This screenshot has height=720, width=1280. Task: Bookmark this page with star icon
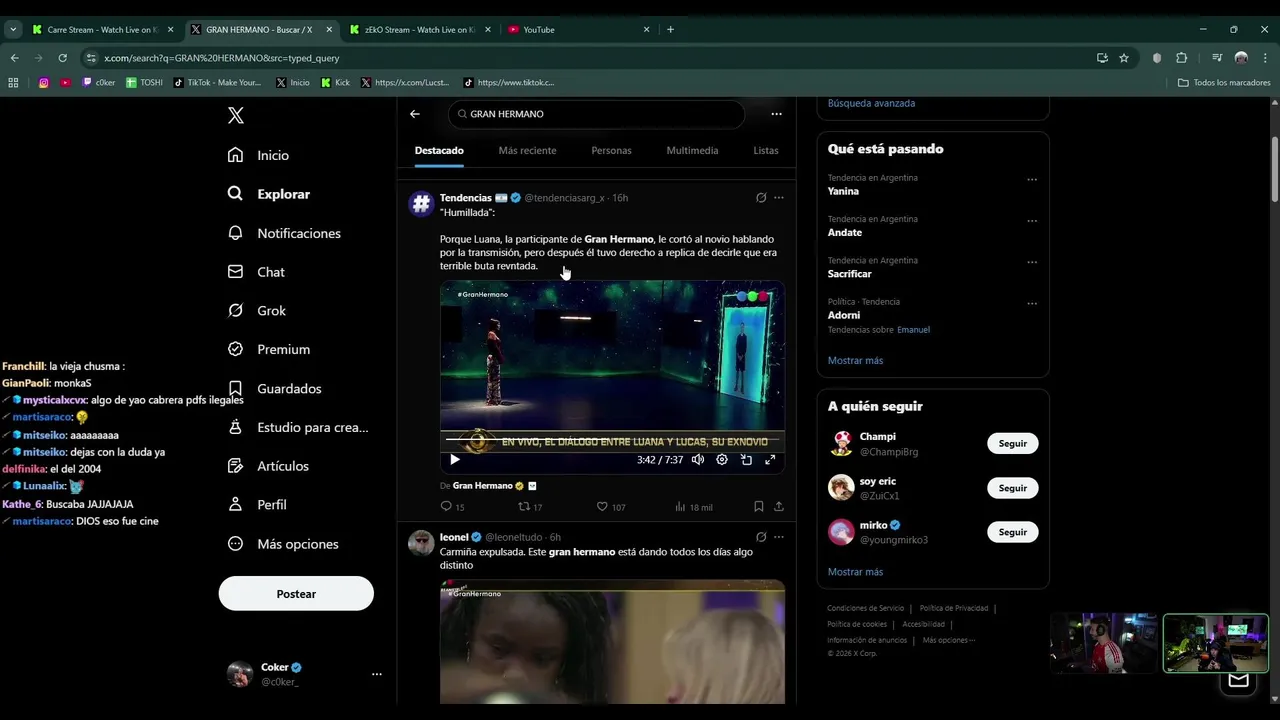(1124, 58)
